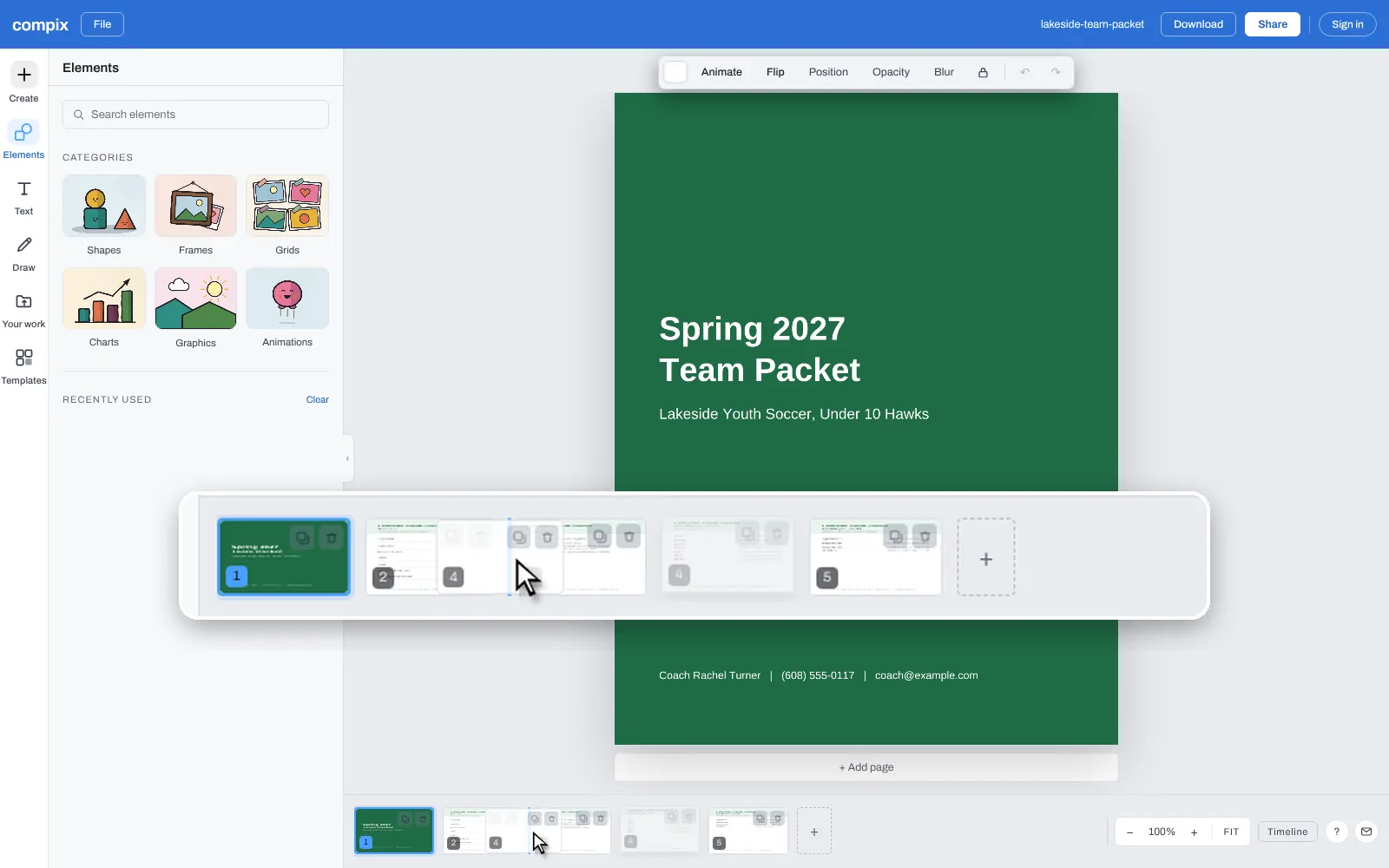
Task: Open the File menu
Action: pos(102,24)
